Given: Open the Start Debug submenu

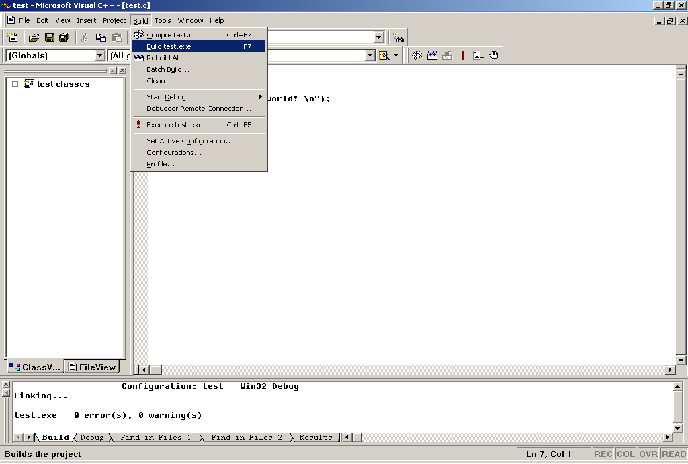Looking at the screenshot, I should (199, 97).
